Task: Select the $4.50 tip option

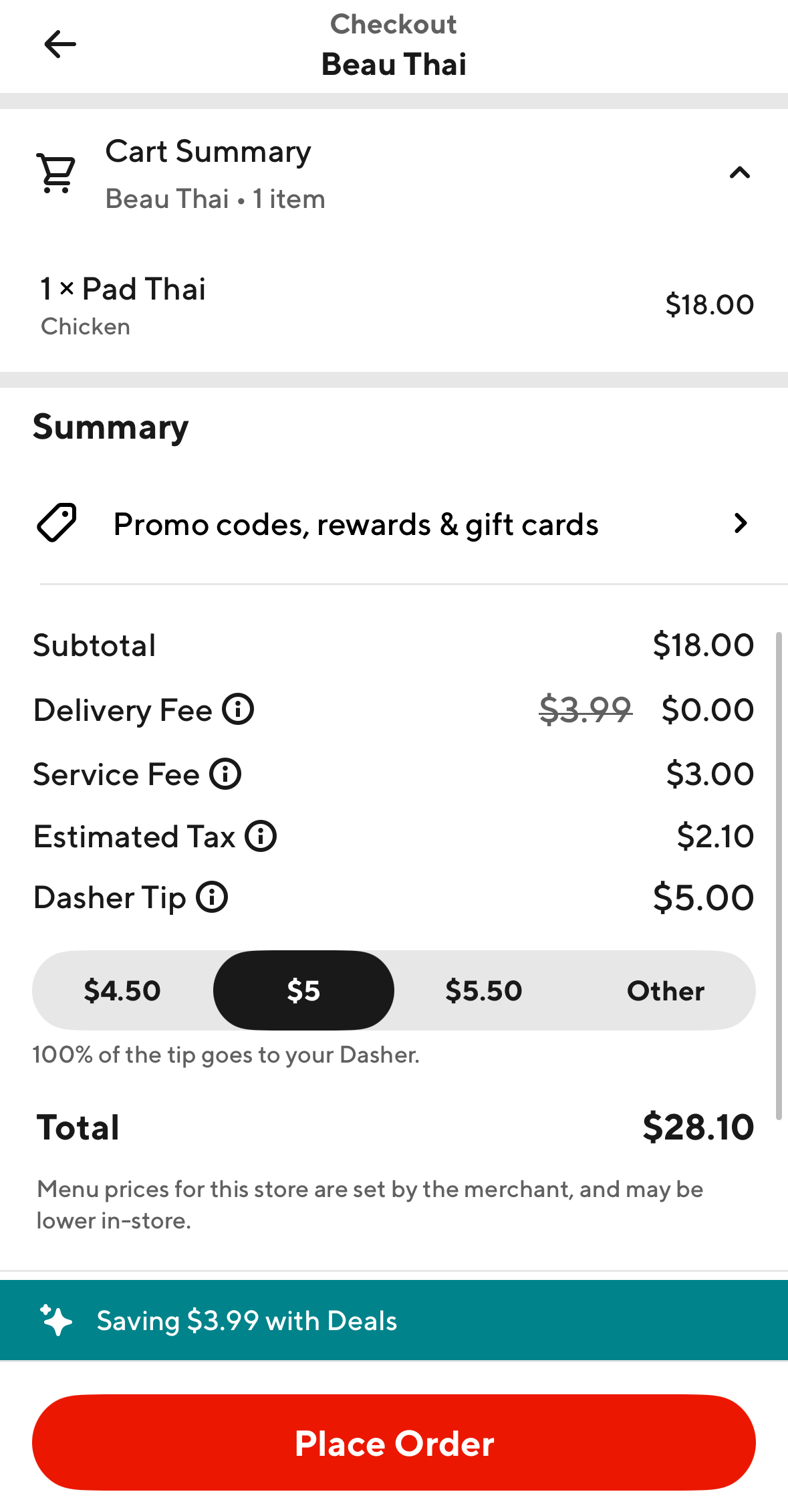Action: tap(122, 990)
